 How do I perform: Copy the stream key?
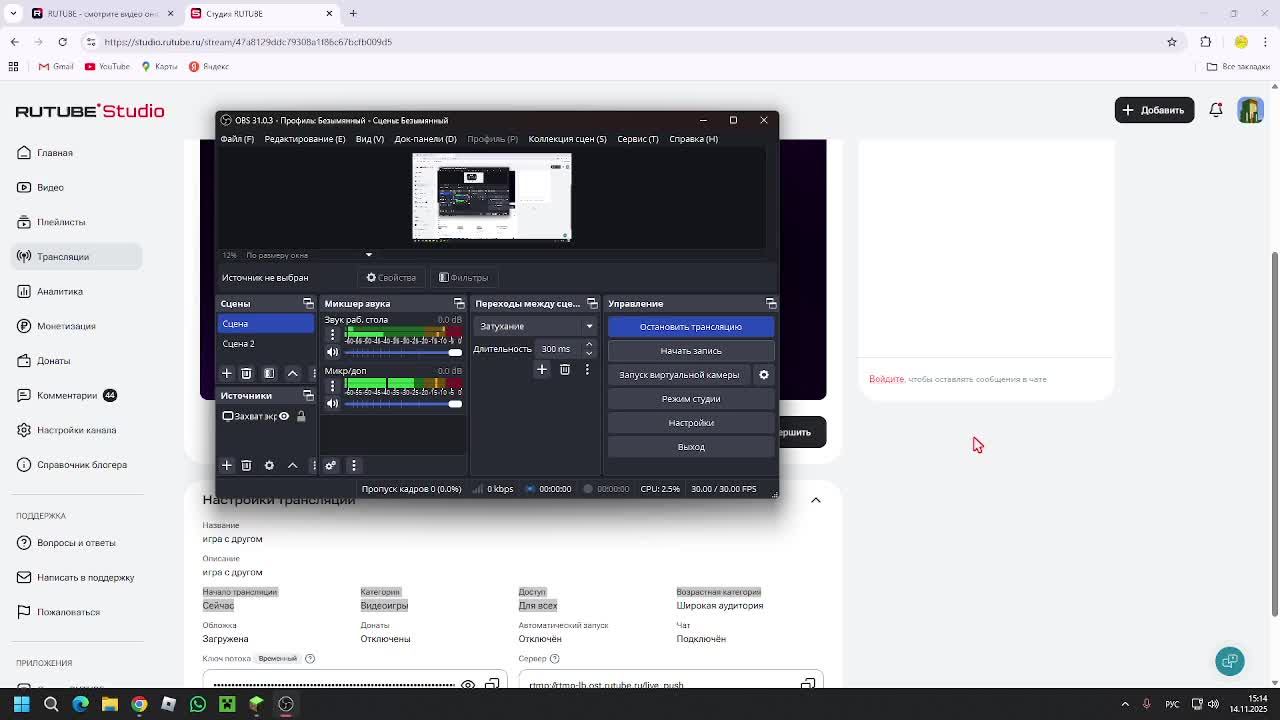click(492, 684)
